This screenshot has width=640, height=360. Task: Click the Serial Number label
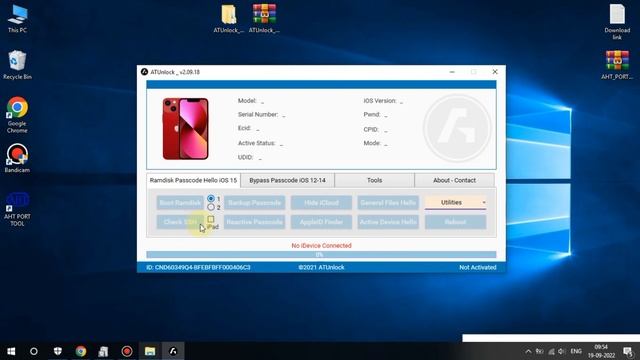pos(258,114)
